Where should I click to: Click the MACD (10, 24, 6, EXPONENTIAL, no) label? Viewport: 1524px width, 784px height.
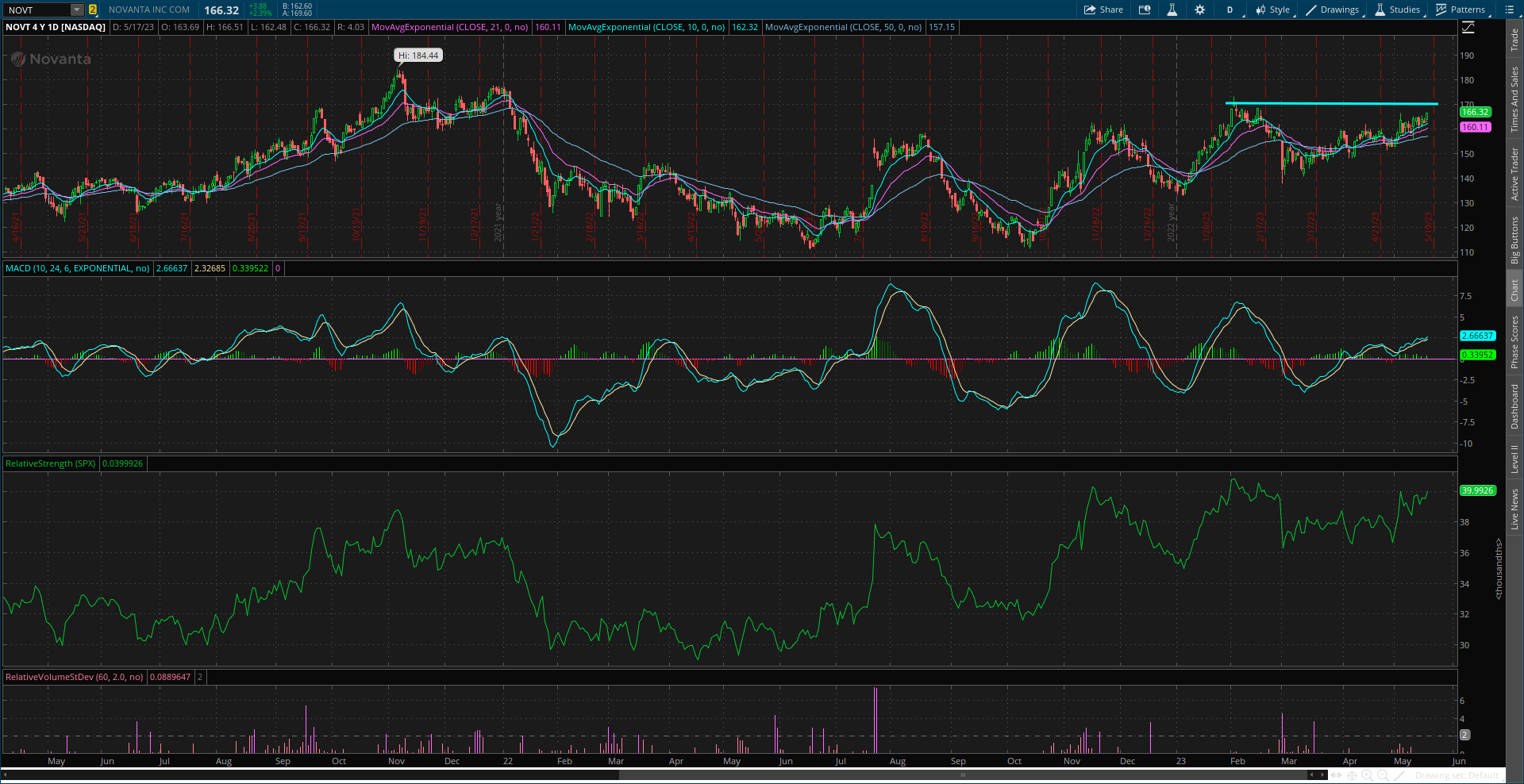tap(78, 268)
